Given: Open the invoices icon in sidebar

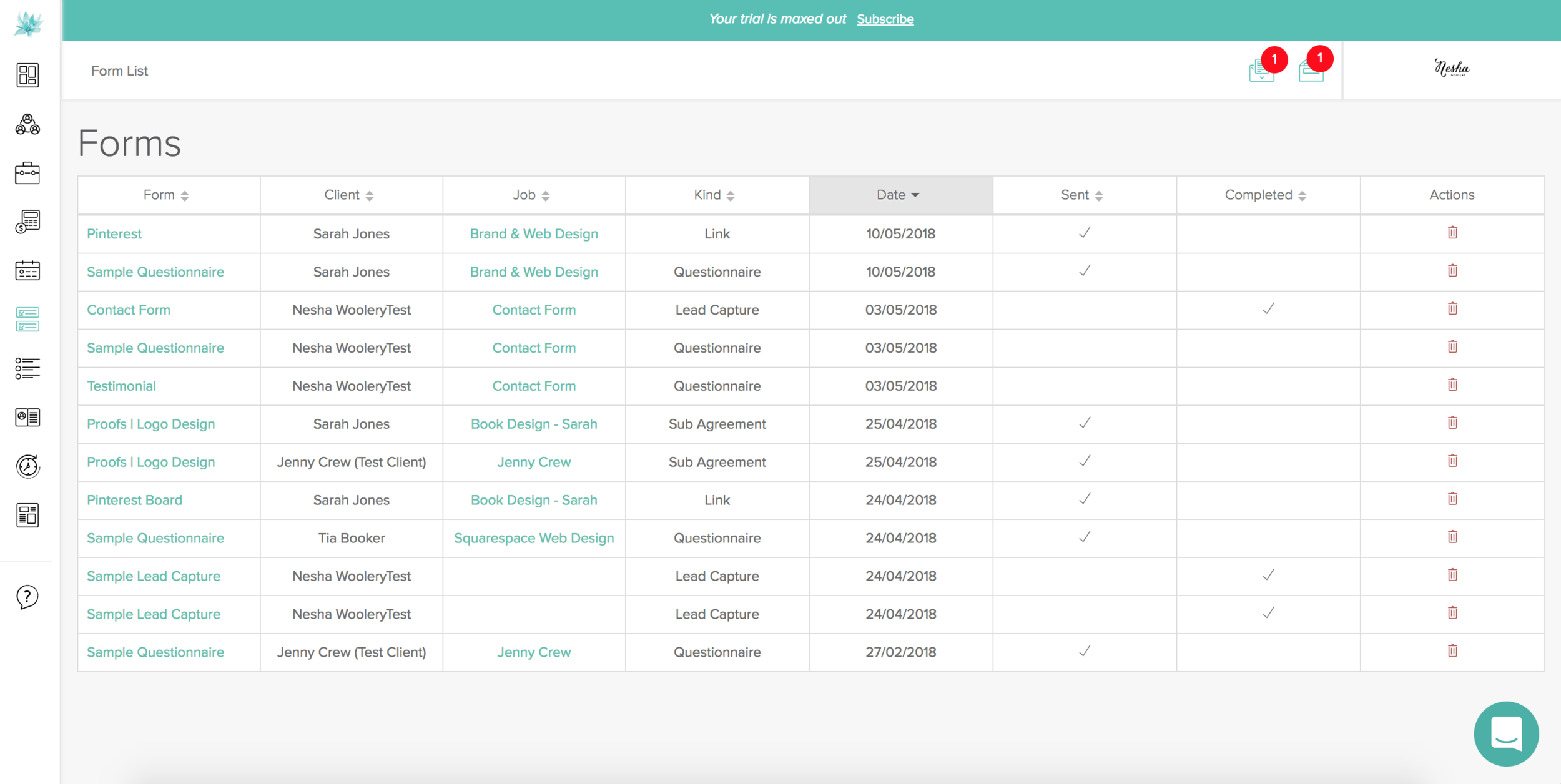Looking at the screenshot, I should click(27, 221).
